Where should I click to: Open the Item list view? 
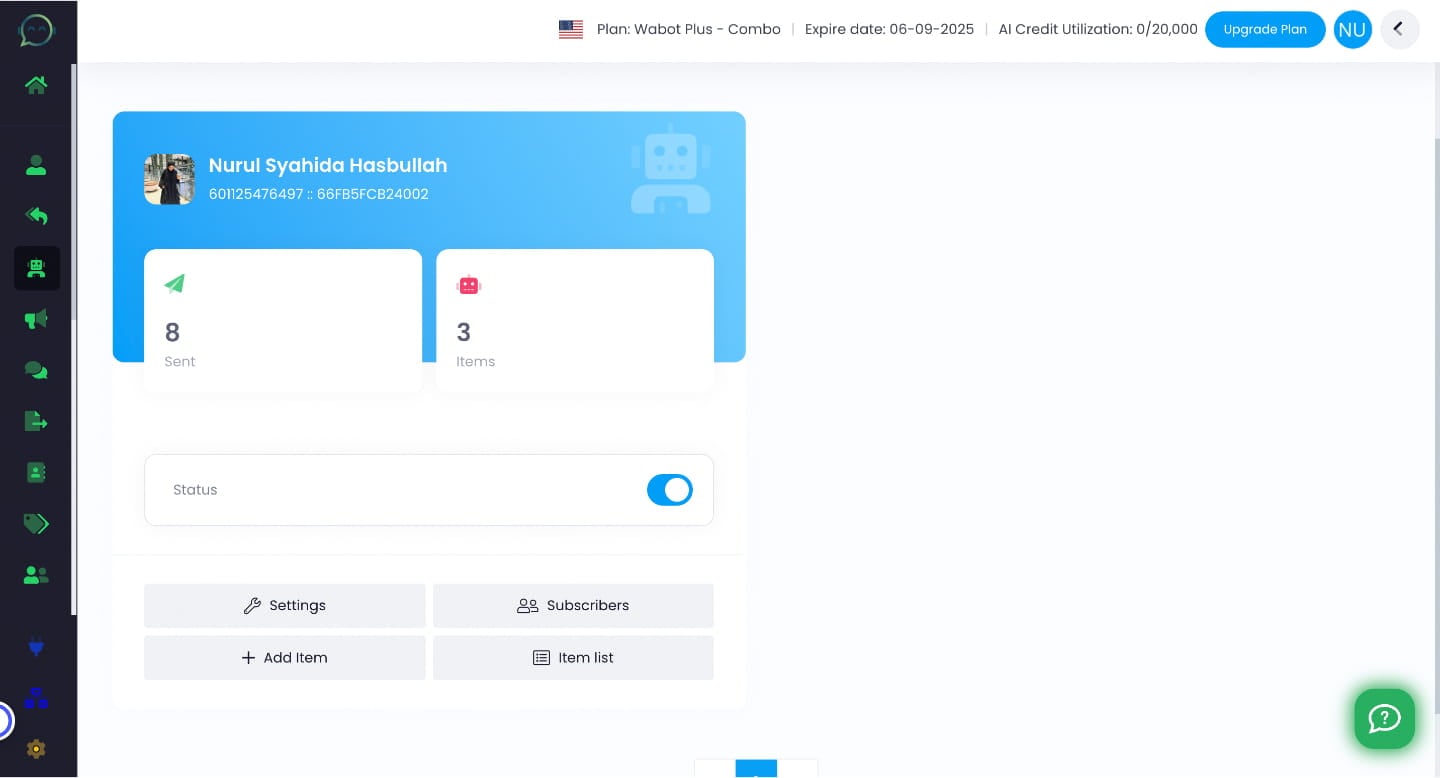(x=573, y=657)
